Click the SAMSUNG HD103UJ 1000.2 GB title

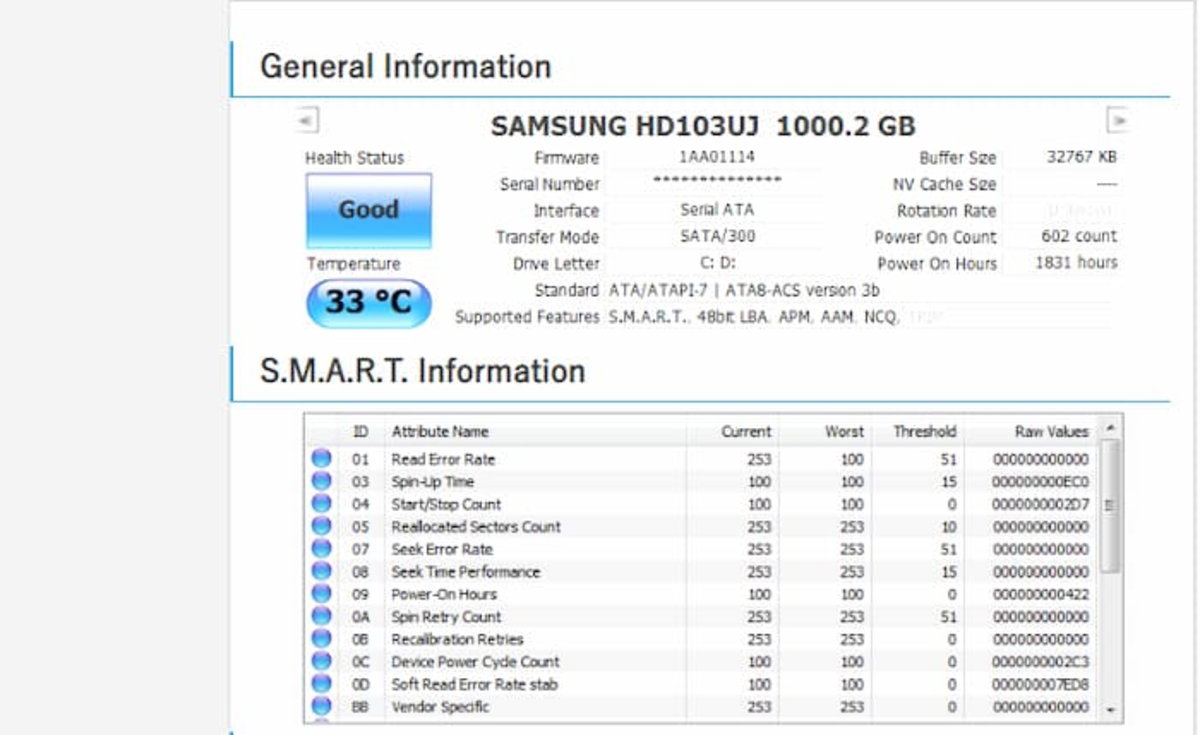pyautogui.click(x=703, y=126)
